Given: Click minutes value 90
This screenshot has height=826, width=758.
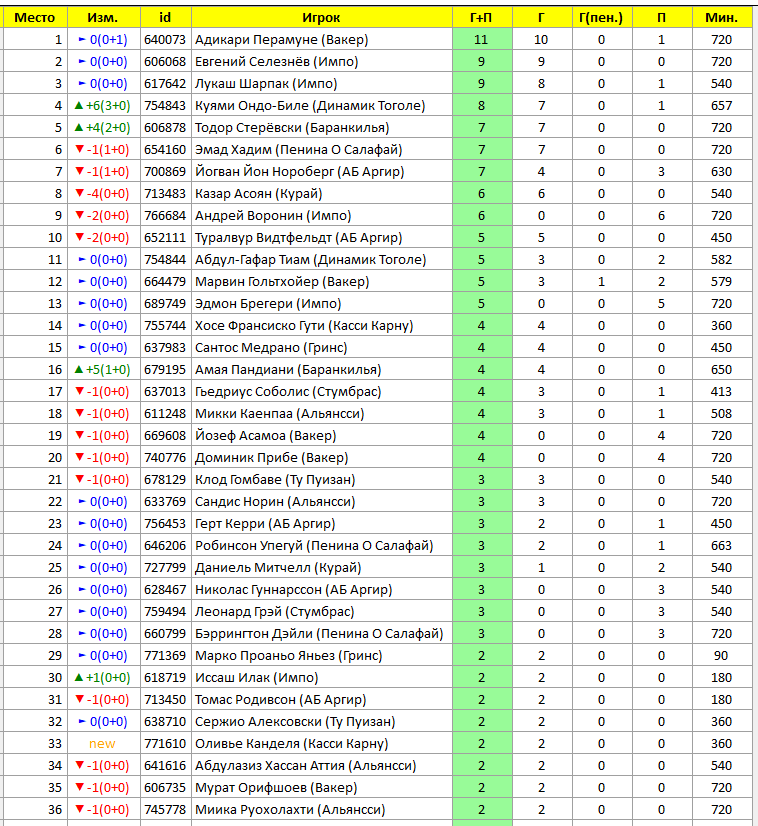Looking at the screenshot, I should point(721,655).
